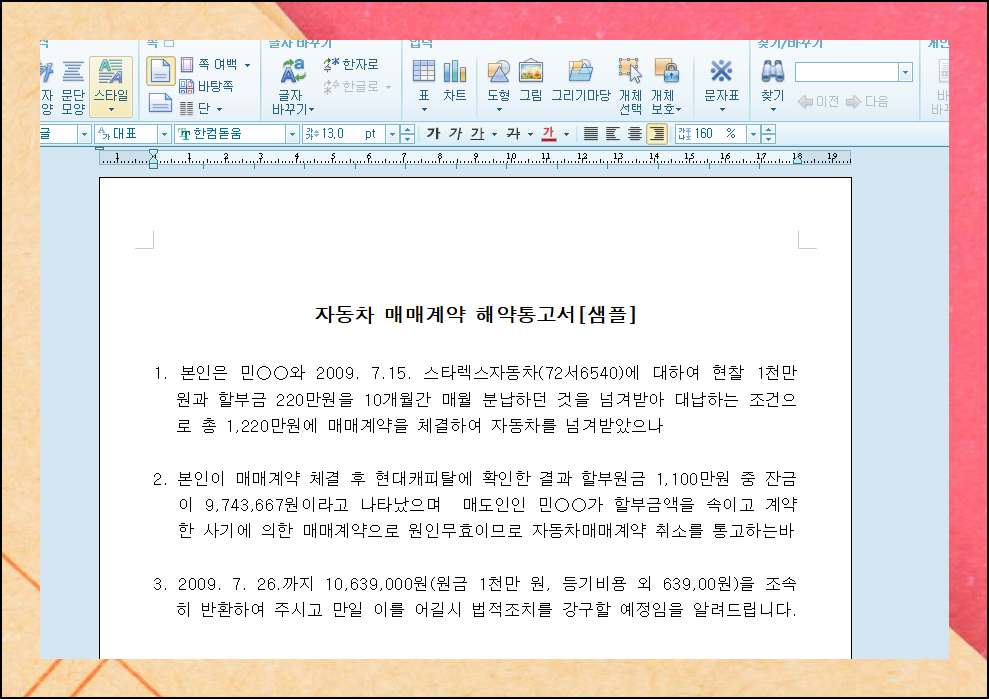Expand 글자 바꾸기 dropdown arrow
Viewport: 989px width, 699px height.
312,110
